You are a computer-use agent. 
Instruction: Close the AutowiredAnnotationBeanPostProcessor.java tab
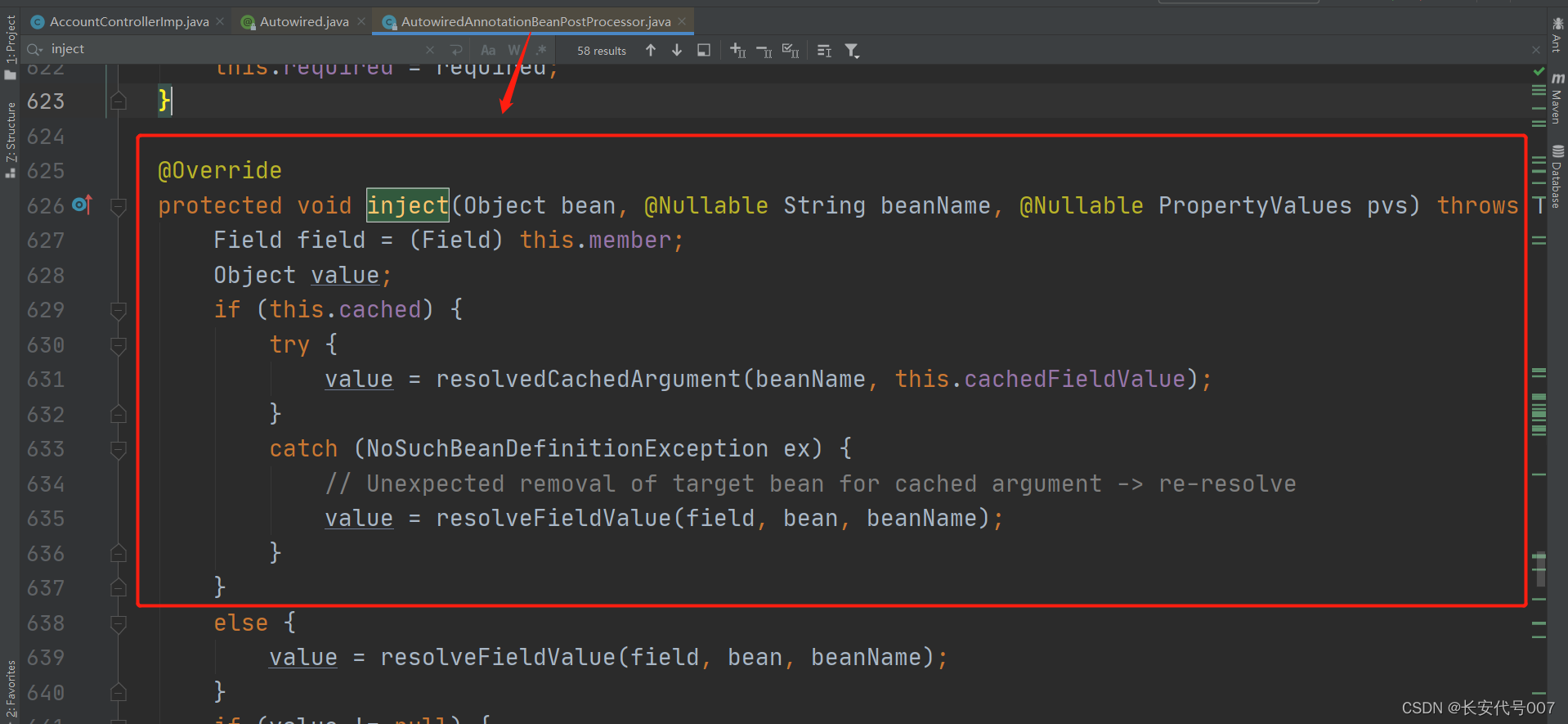pyautogui.click(x=682, y=22)
